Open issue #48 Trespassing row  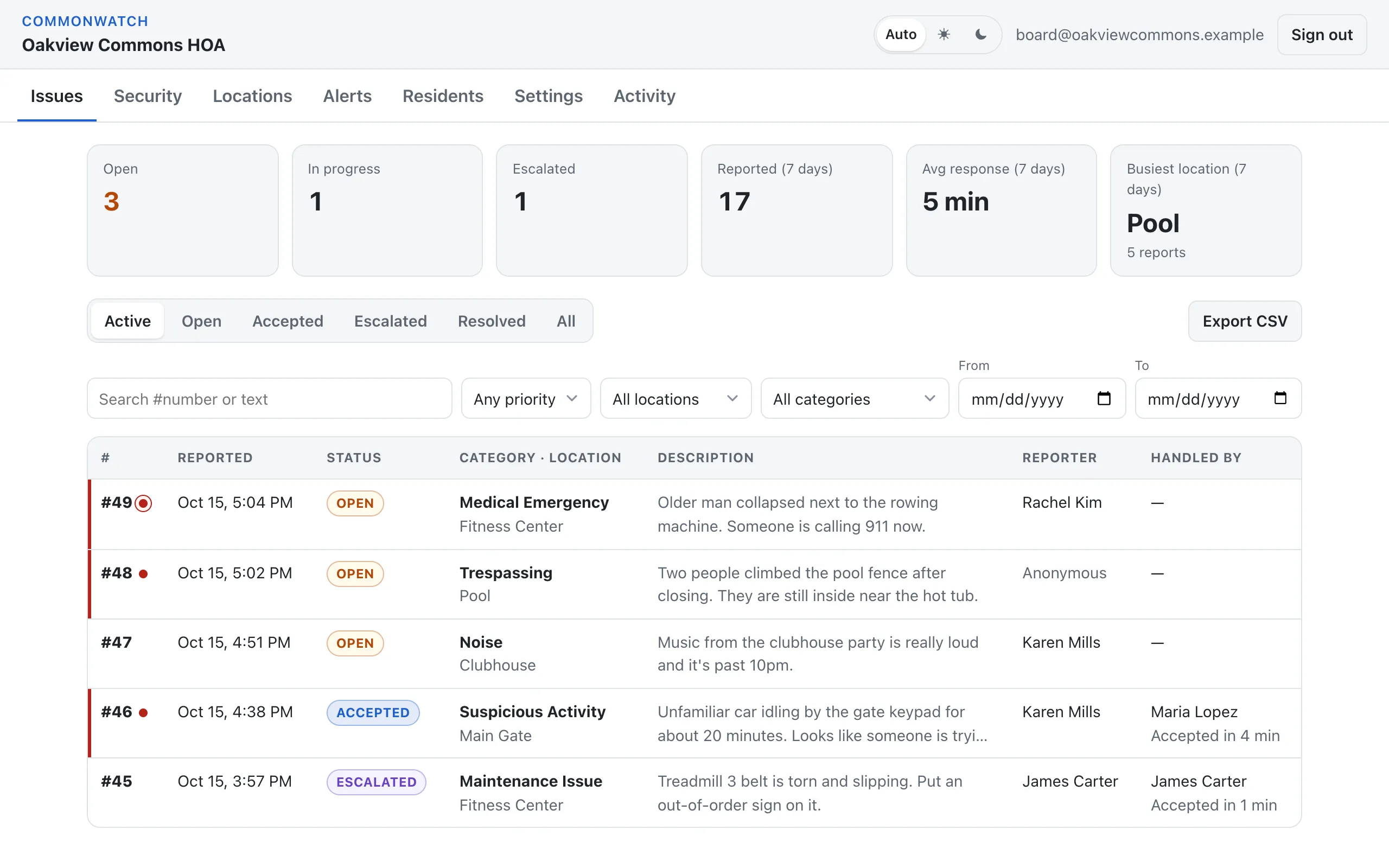694,584
